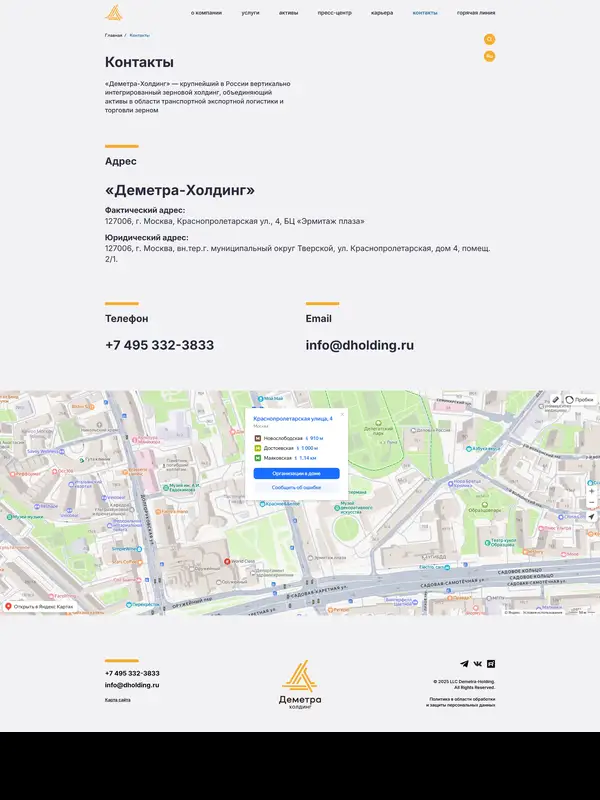Open the orange search button
Screen dimensions: 600x800
[489, 39]
